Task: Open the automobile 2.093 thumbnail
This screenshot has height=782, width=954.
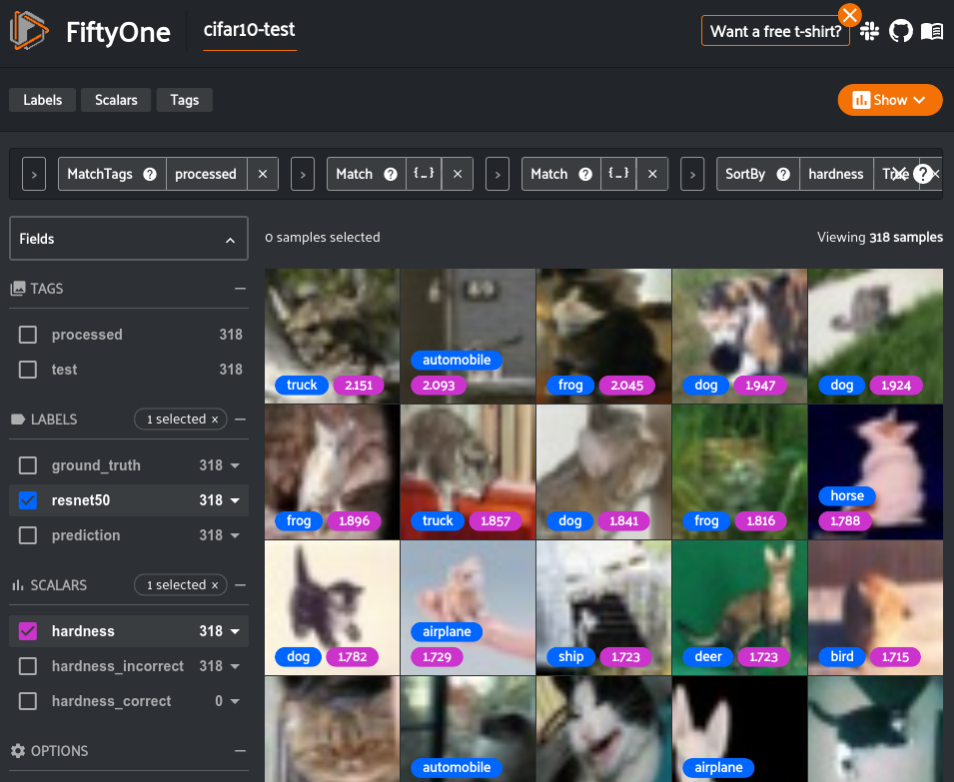Action: point(468,336)
